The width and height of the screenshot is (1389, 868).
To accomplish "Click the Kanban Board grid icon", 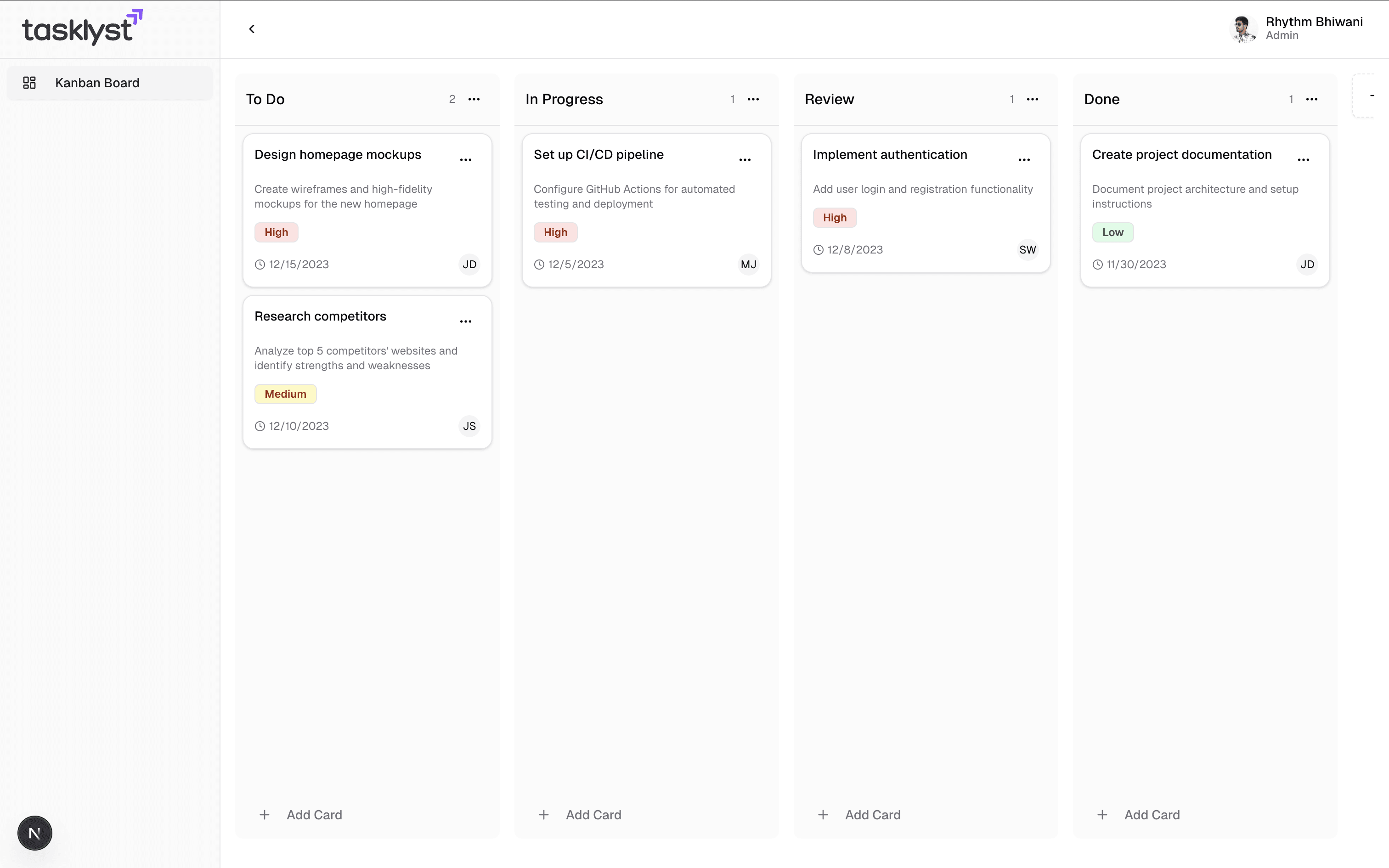I will point(29,83).
